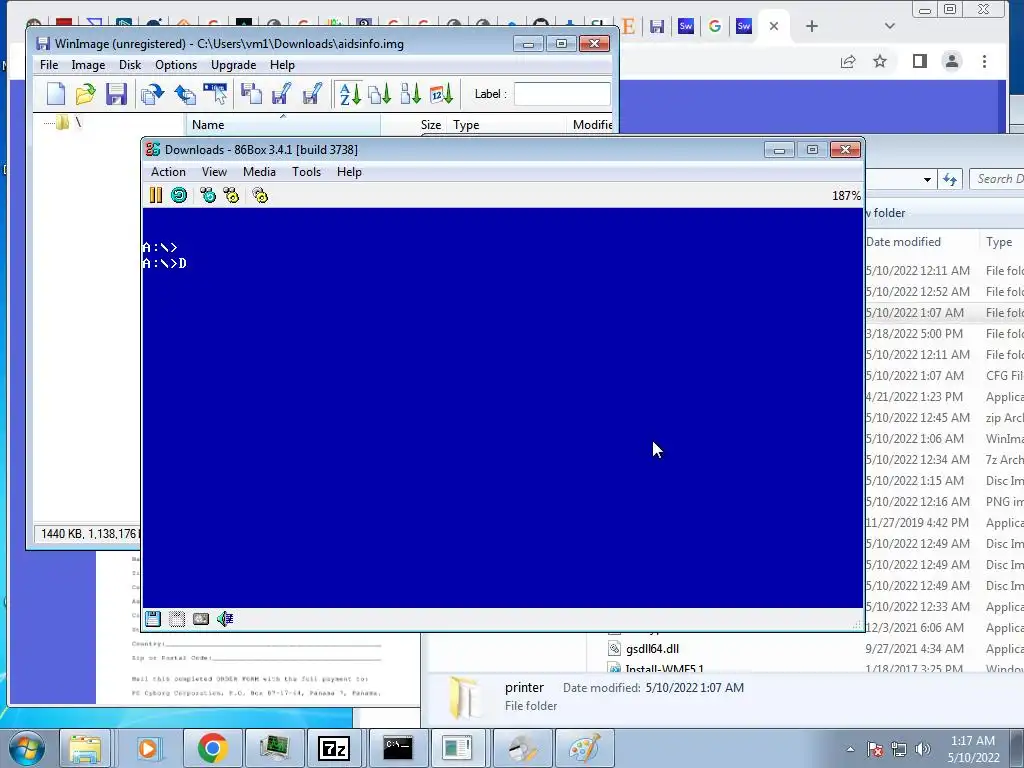Open Paint from taskbar

click(584, 748)
